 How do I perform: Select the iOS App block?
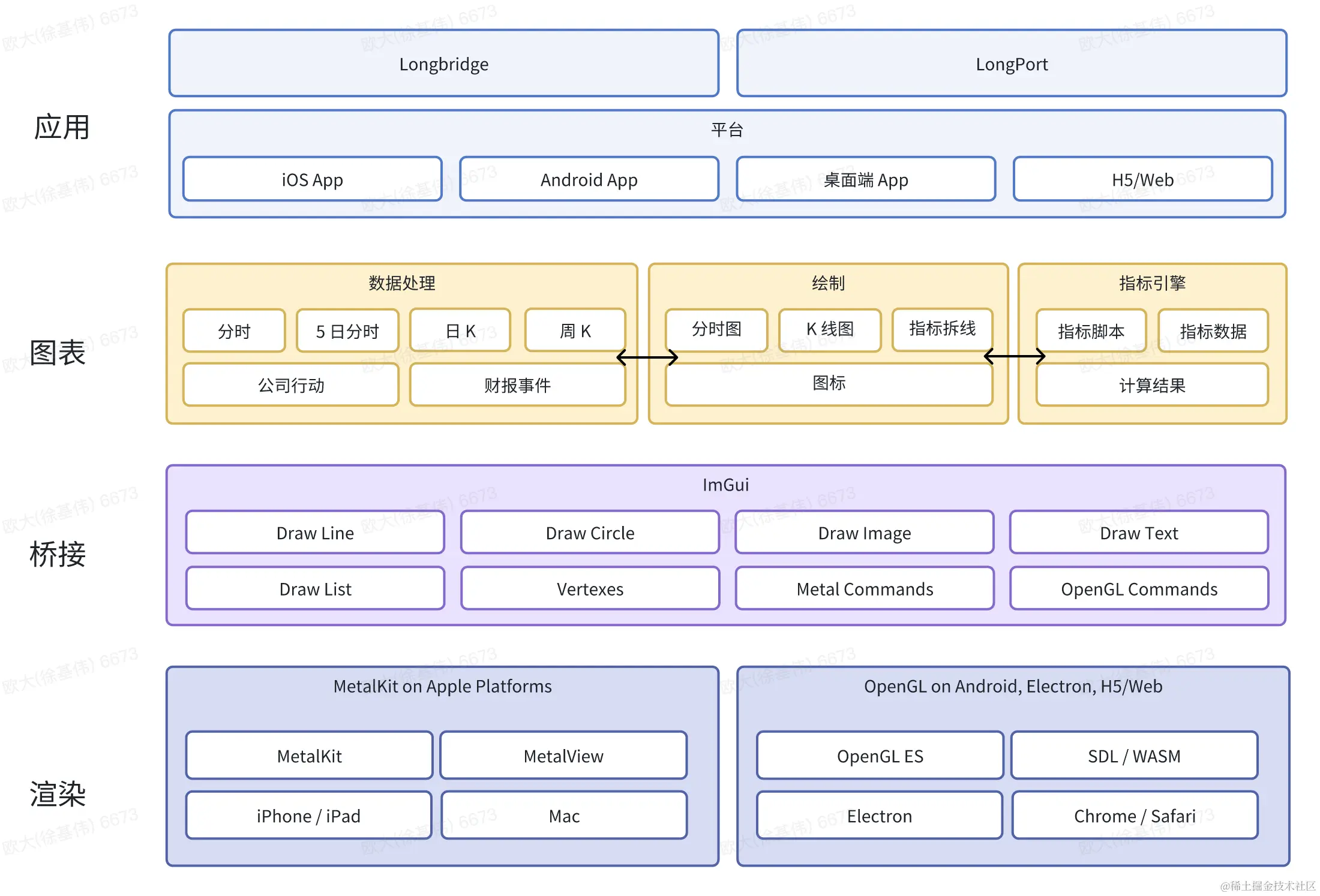(312, 179)
